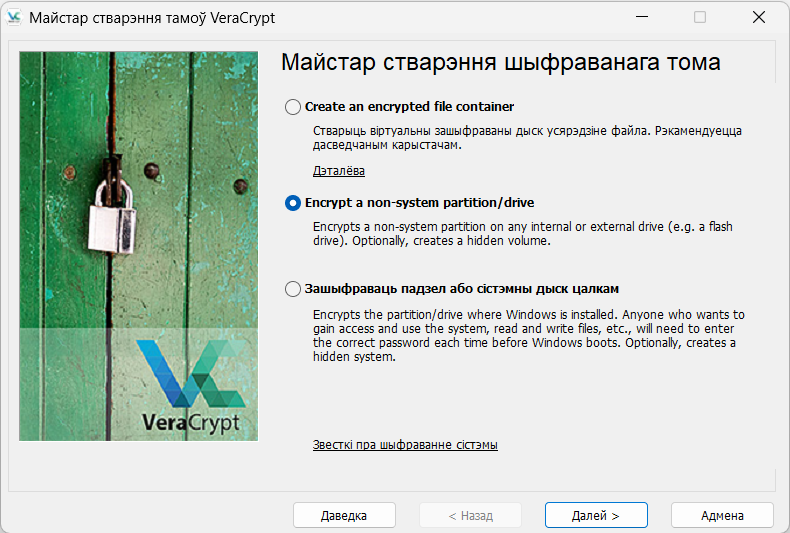Screen dimensions: 790x533
Task: Click the window title 'Майстар стварэння тамоў VeraCrypt'
Action: [152, 18]
